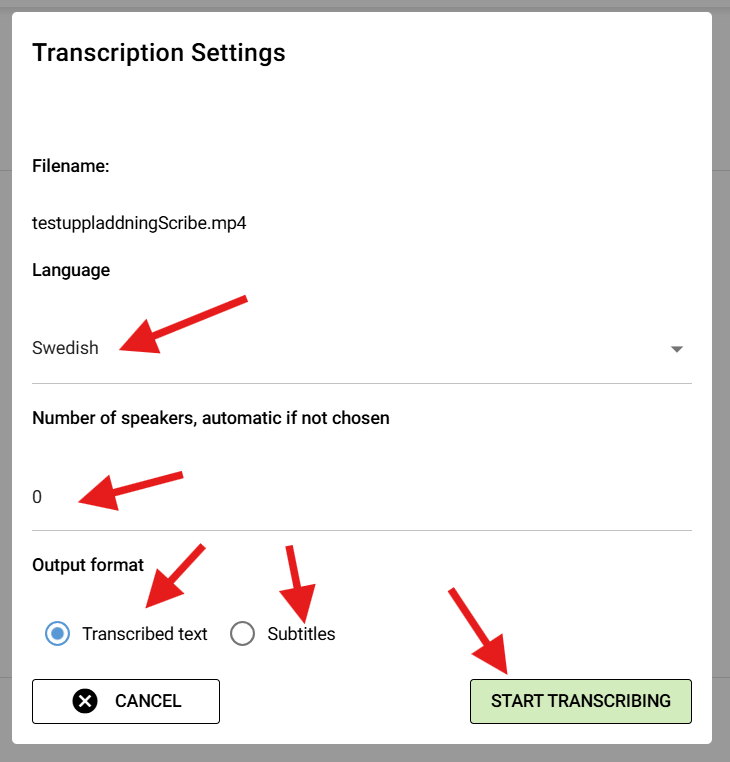
Task: Open the Language dropdown arrow
Action: click(676, 349)
